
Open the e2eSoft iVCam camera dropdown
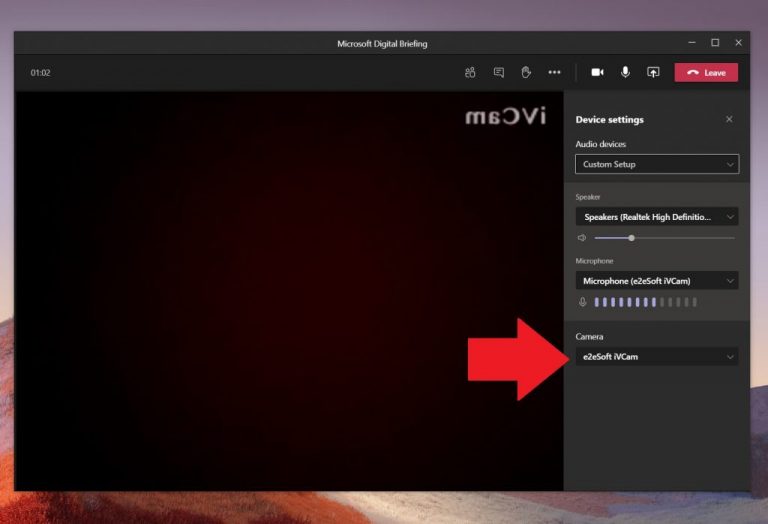(x=657, y=357)
